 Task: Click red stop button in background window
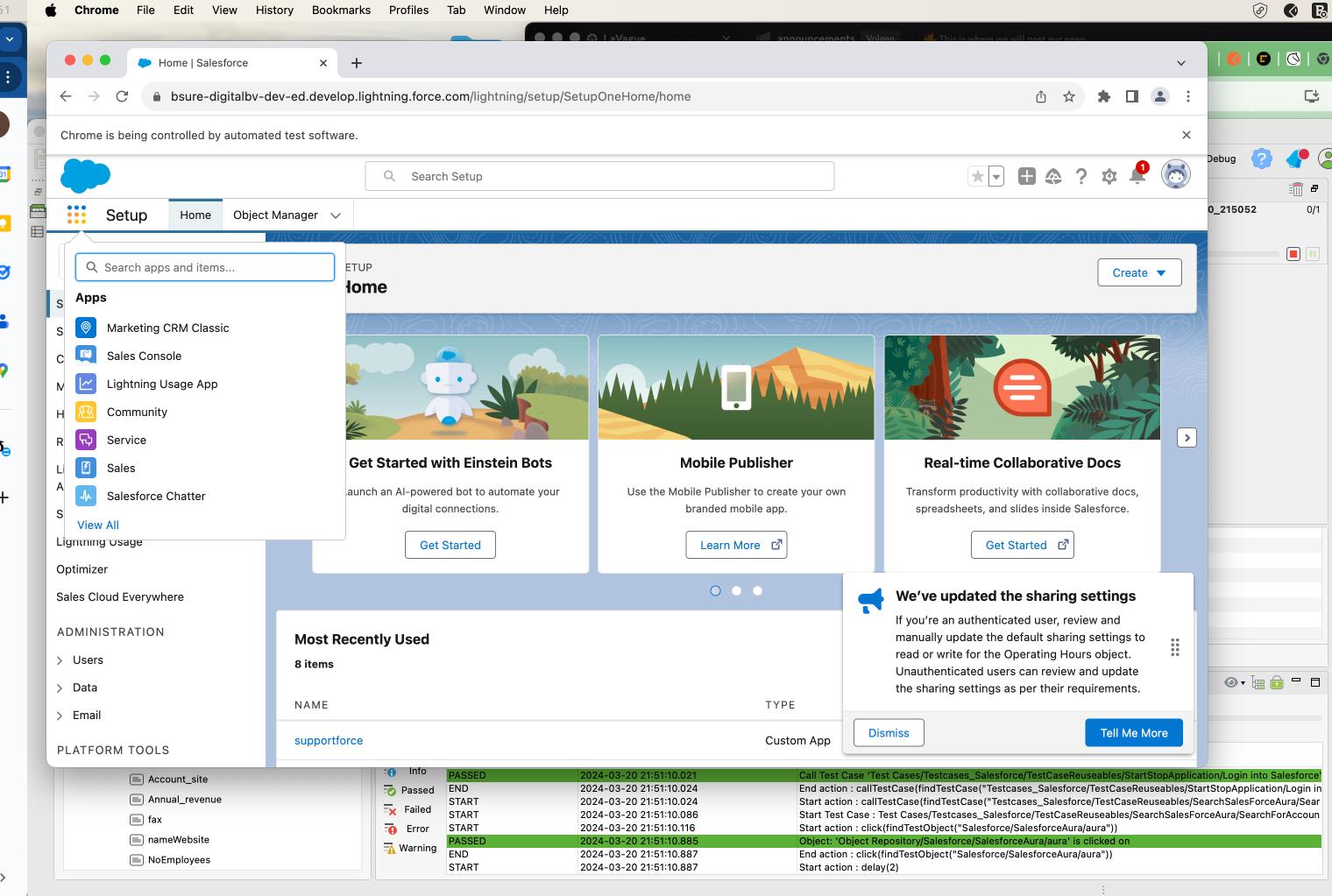pos(1293,254)
